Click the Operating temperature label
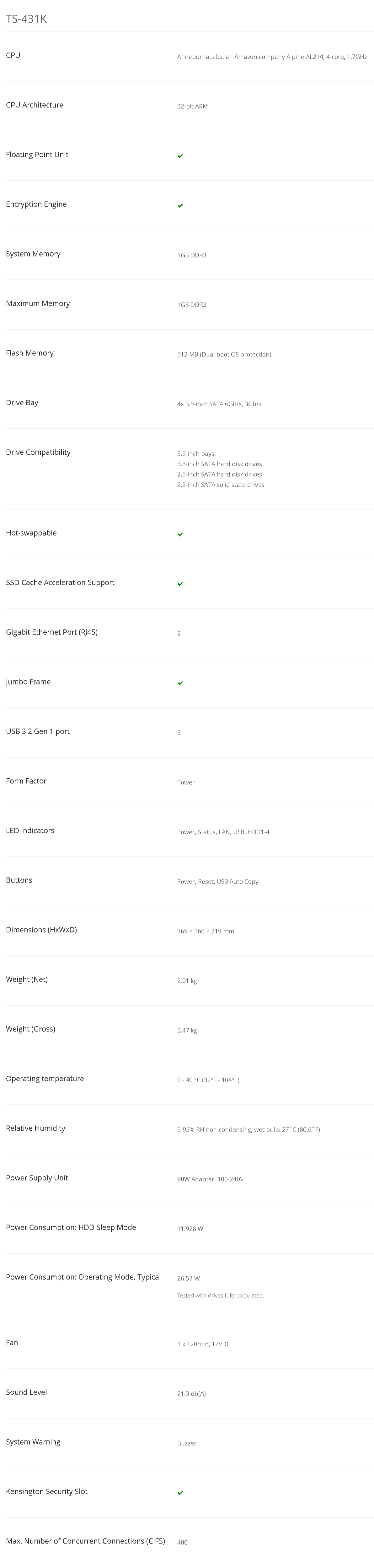 tap(45, 1079)
